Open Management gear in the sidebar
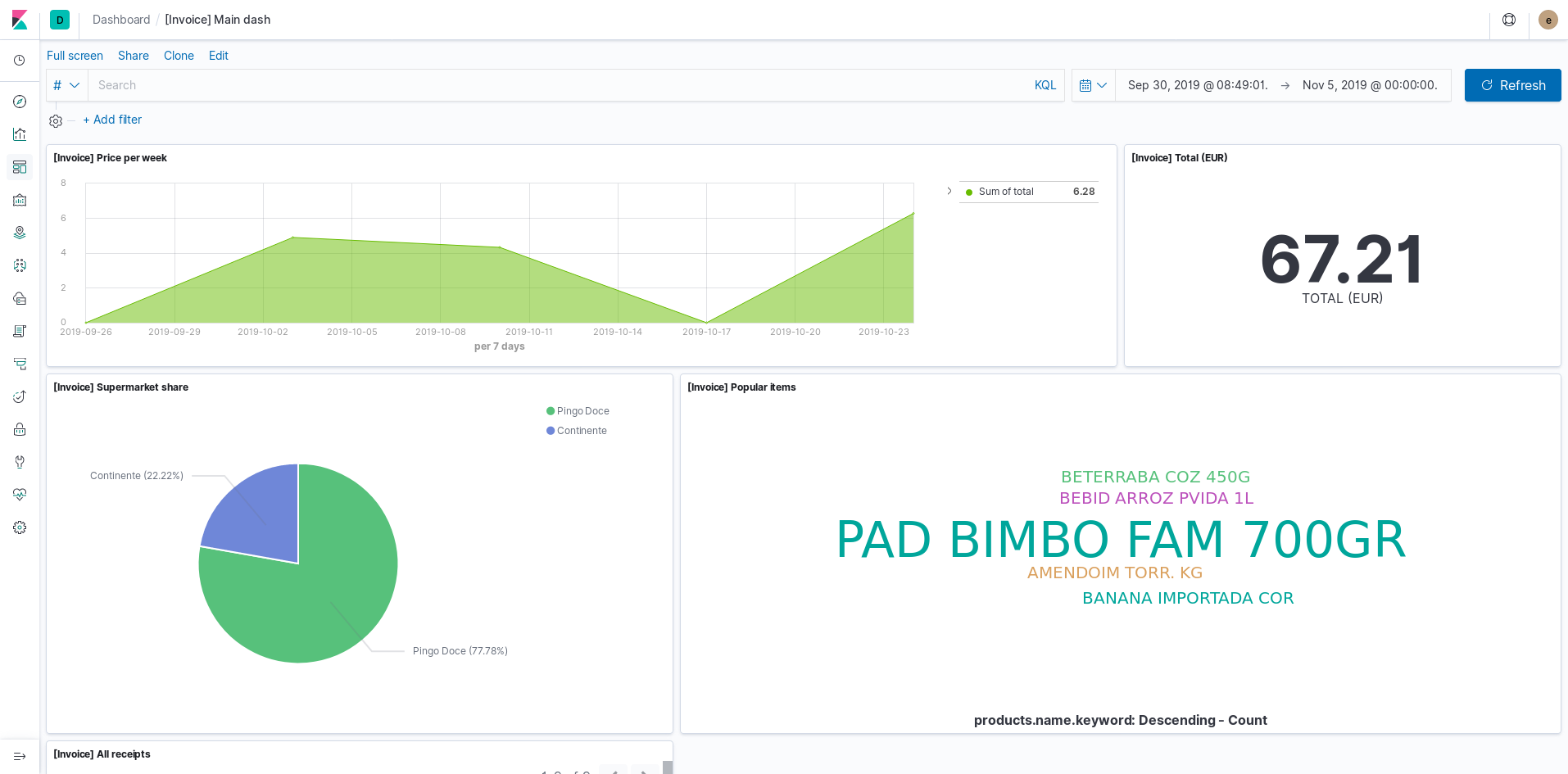Viewport: 1568px width, 774px height. tap(20, 527)
